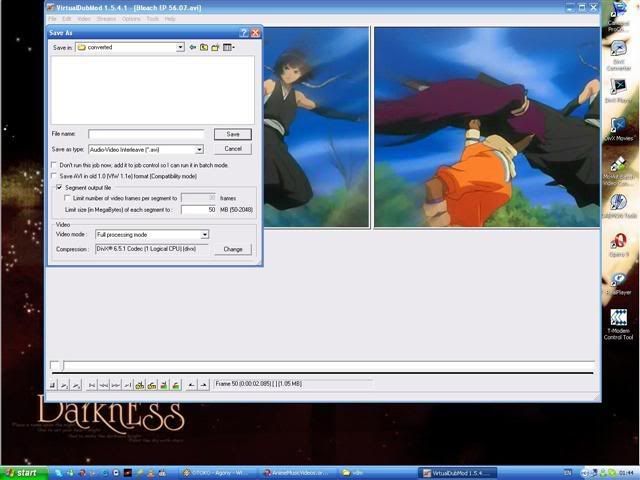This screenshot has width=640, height=480.
Task: Check Save AVI in old 1.0 format
Action: click(x=54, y=176)
